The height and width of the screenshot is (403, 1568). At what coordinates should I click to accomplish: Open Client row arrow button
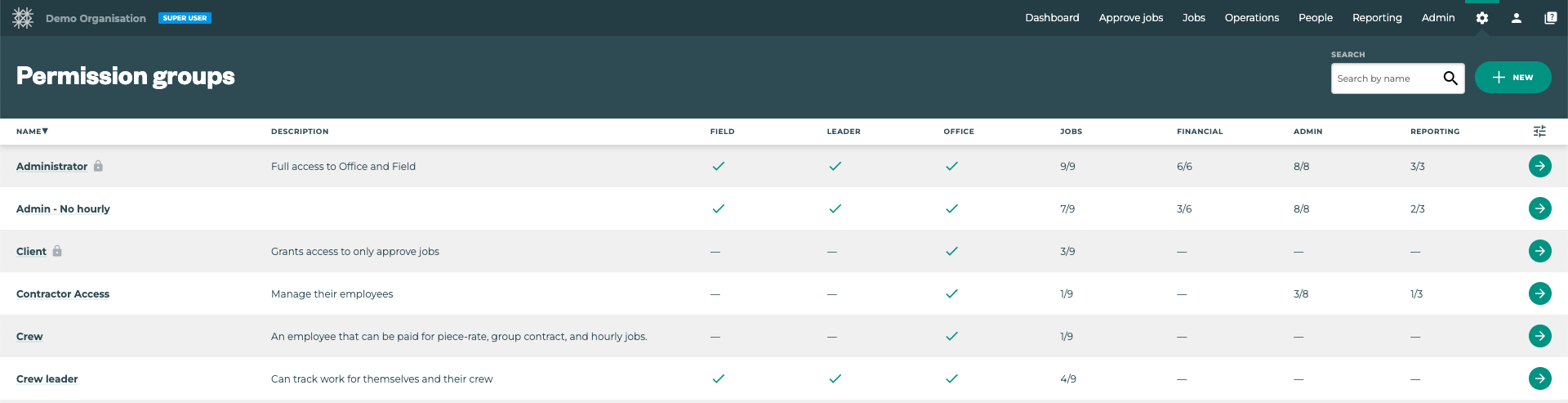[1539, 251]
